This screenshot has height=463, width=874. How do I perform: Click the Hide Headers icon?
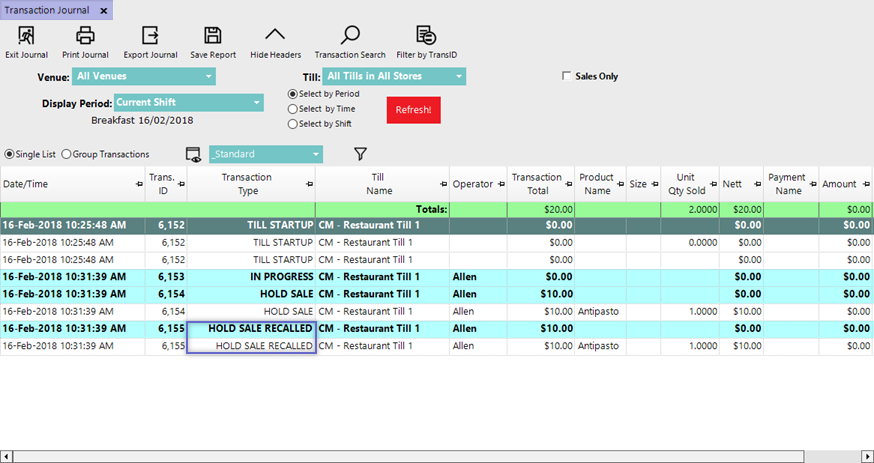point(275,37)
